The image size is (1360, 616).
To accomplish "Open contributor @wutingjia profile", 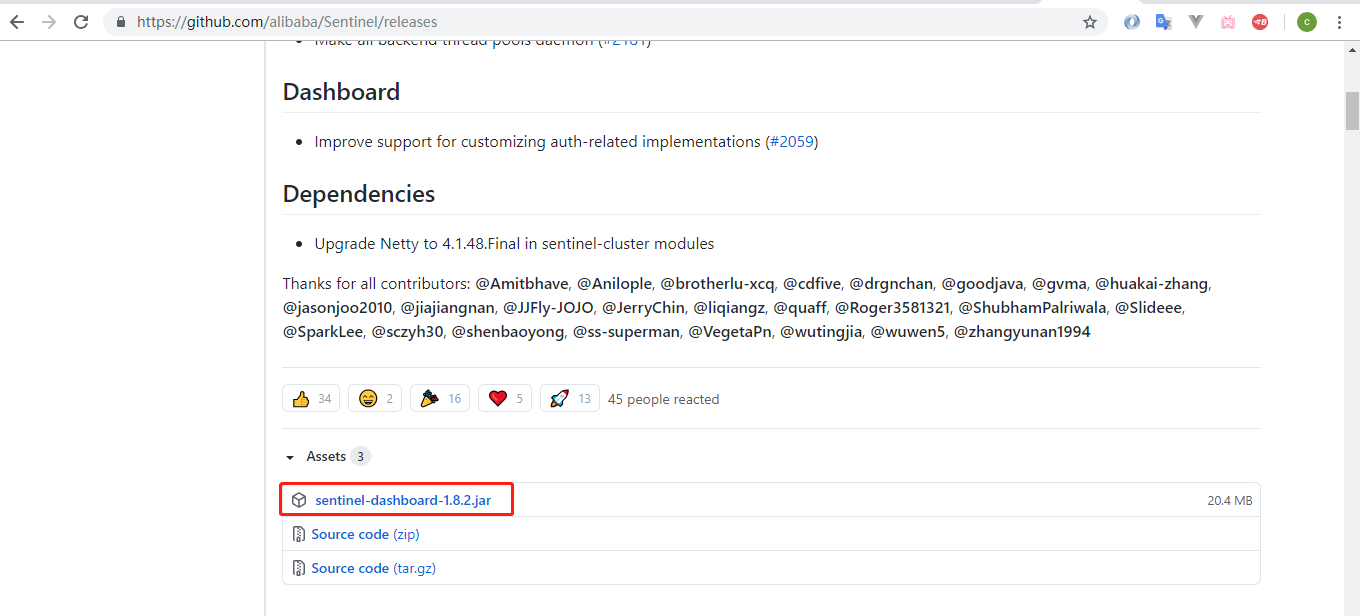I will 821,332.
